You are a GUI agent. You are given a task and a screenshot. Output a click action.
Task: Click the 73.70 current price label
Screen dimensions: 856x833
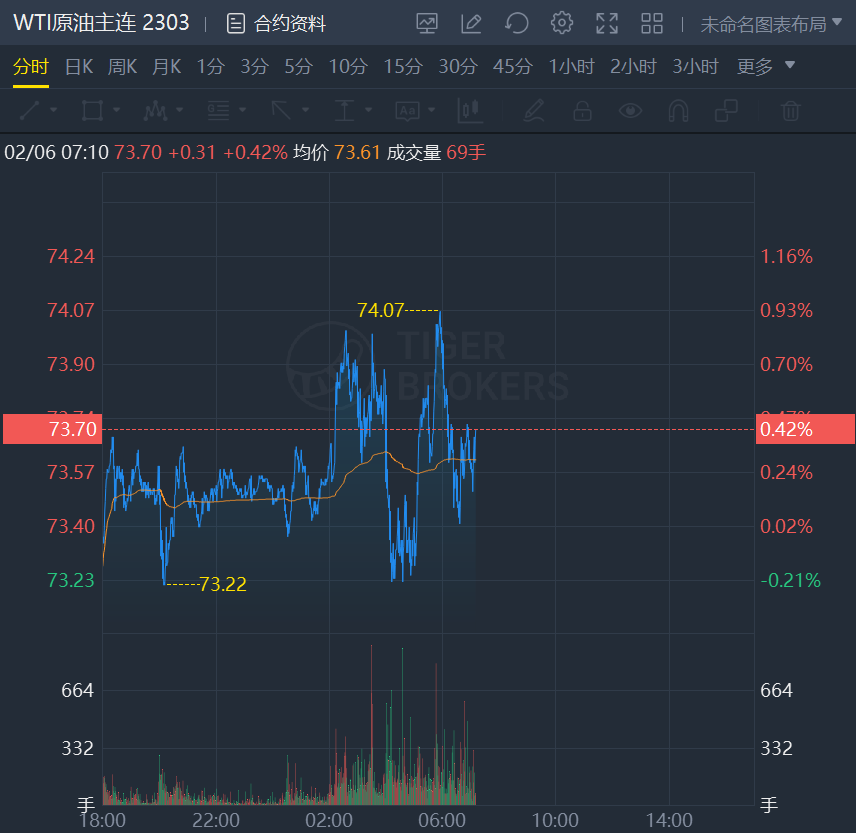(x=51, y=429)
